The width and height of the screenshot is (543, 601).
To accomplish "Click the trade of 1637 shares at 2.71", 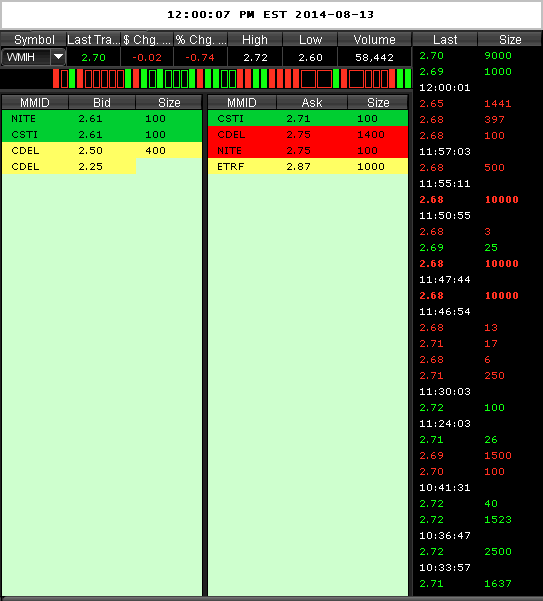I will click(477, 583).
